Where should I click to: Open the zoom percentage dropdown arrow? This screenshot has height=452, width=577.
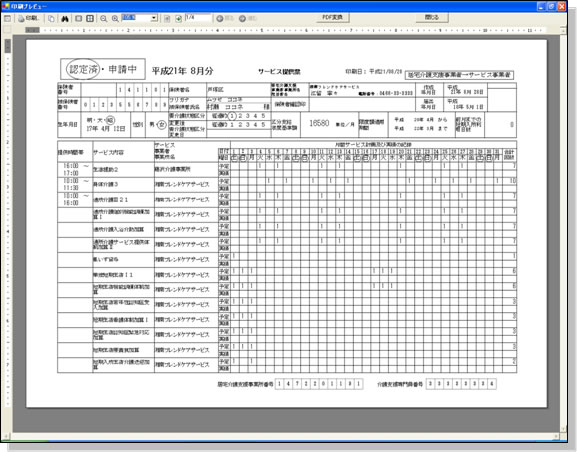pos(155,18)
